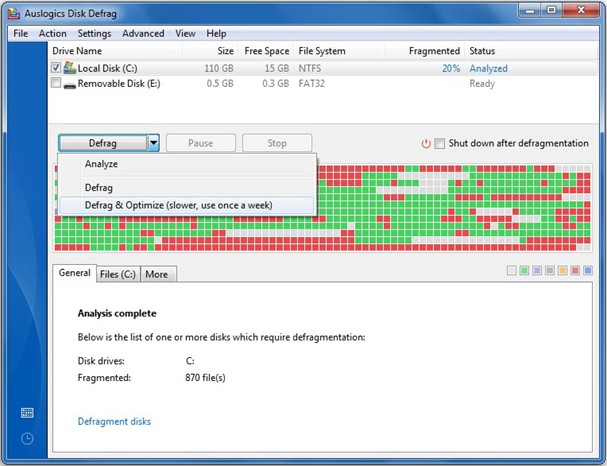Screen dimensions: 607x466
Task: Click the 15 GB free space value
Action: click(277, 69)
